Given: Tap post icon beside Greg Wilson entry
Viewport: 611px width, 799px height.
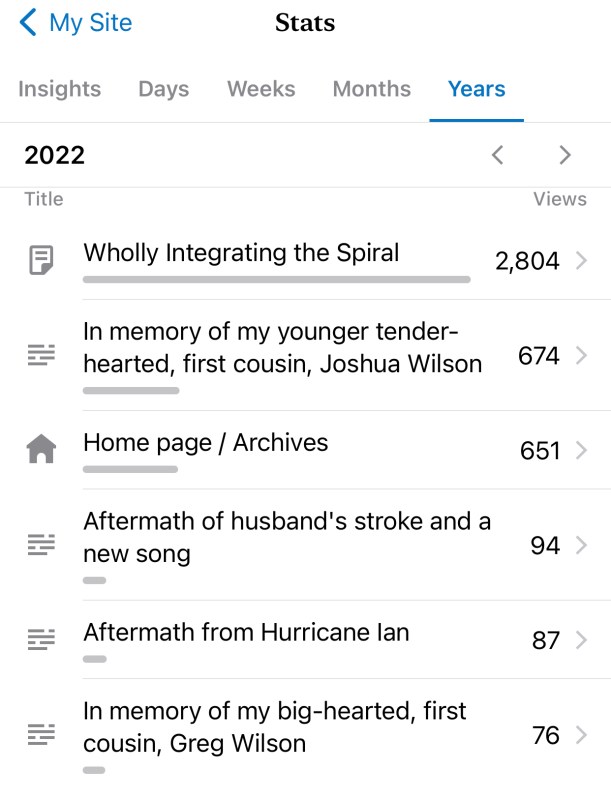Looking at the screenshot, I should pos(41,735).
